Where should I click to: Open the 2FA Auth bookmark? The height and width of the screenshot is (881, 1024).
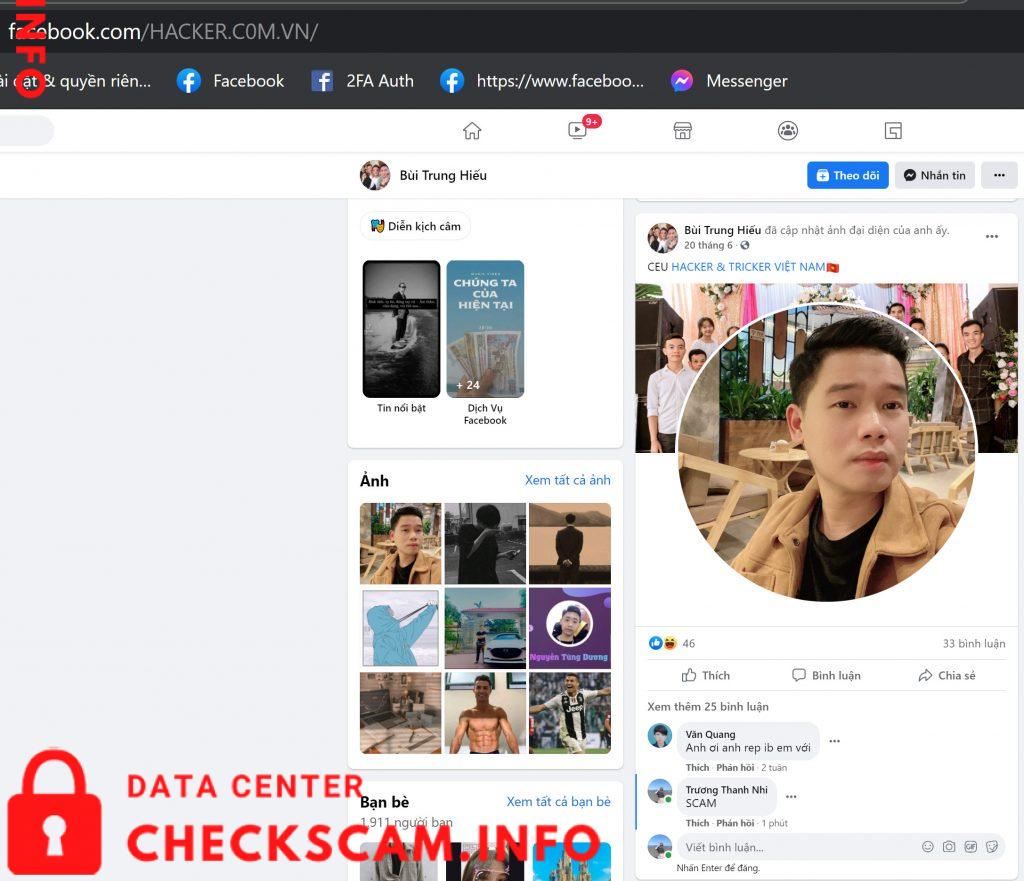click(362, 81)
